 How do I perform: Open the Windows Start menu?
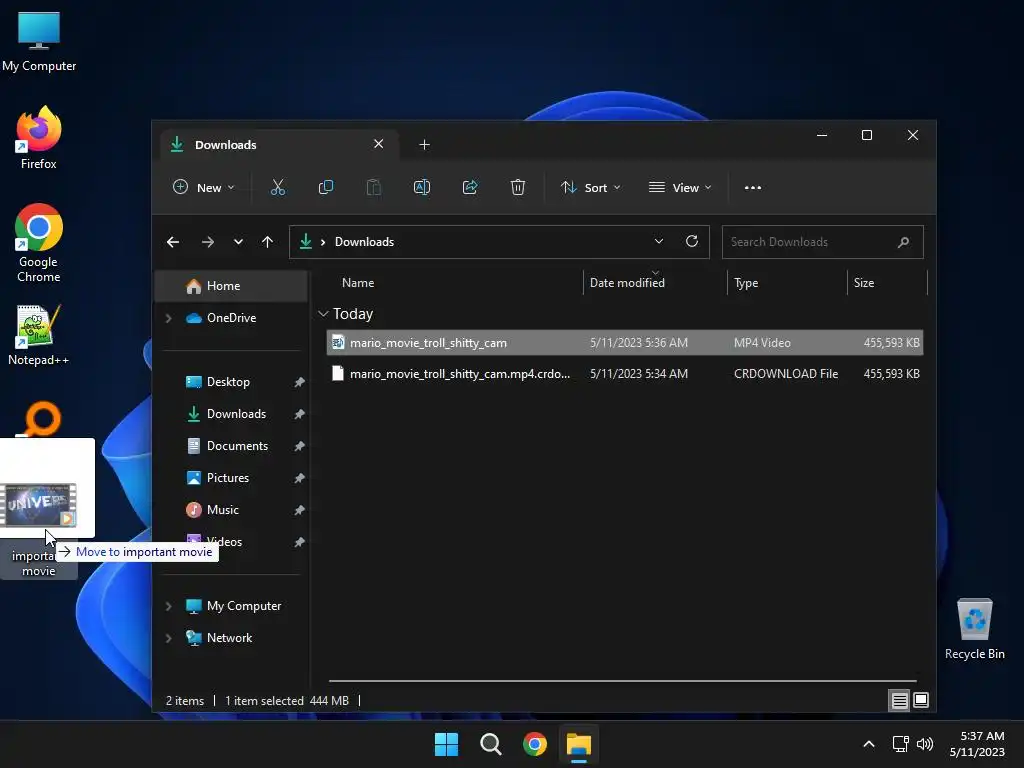pyautogui.click(x=447, y=744)
